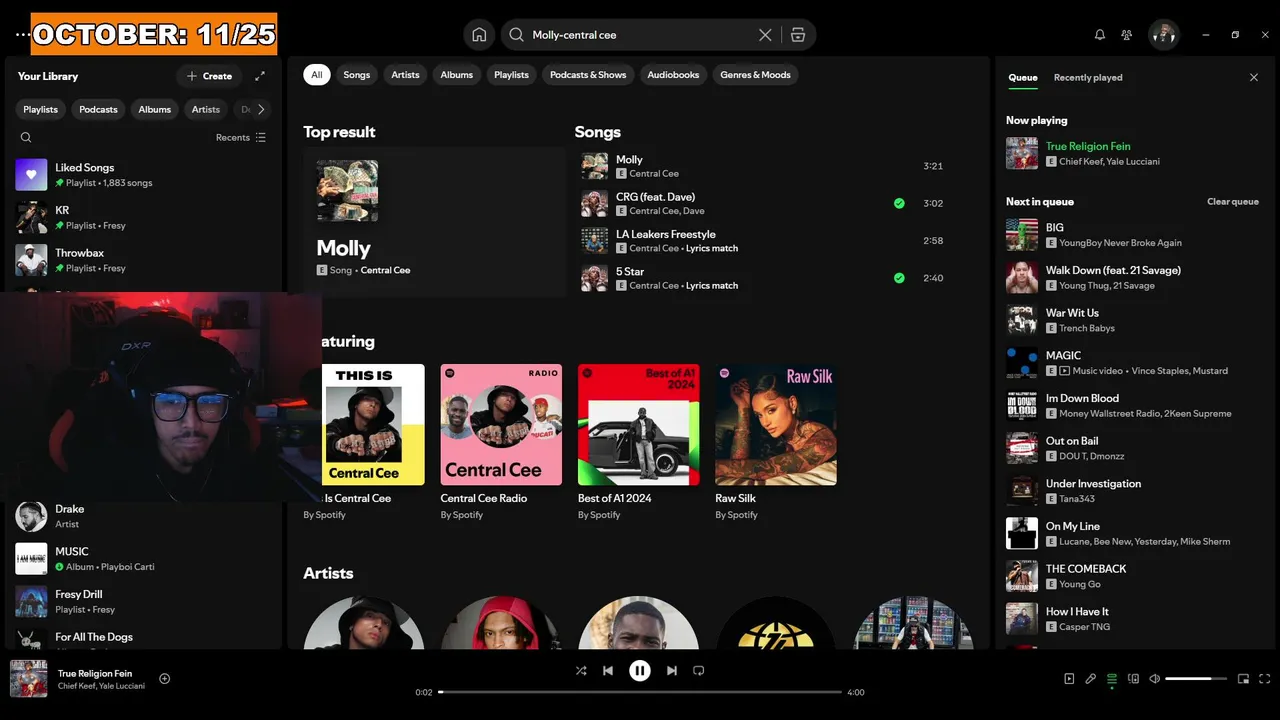This screenshot has width=1280, height=720.
Task: Click the saved checkmark on 5 Star
Action: (899, 278)
